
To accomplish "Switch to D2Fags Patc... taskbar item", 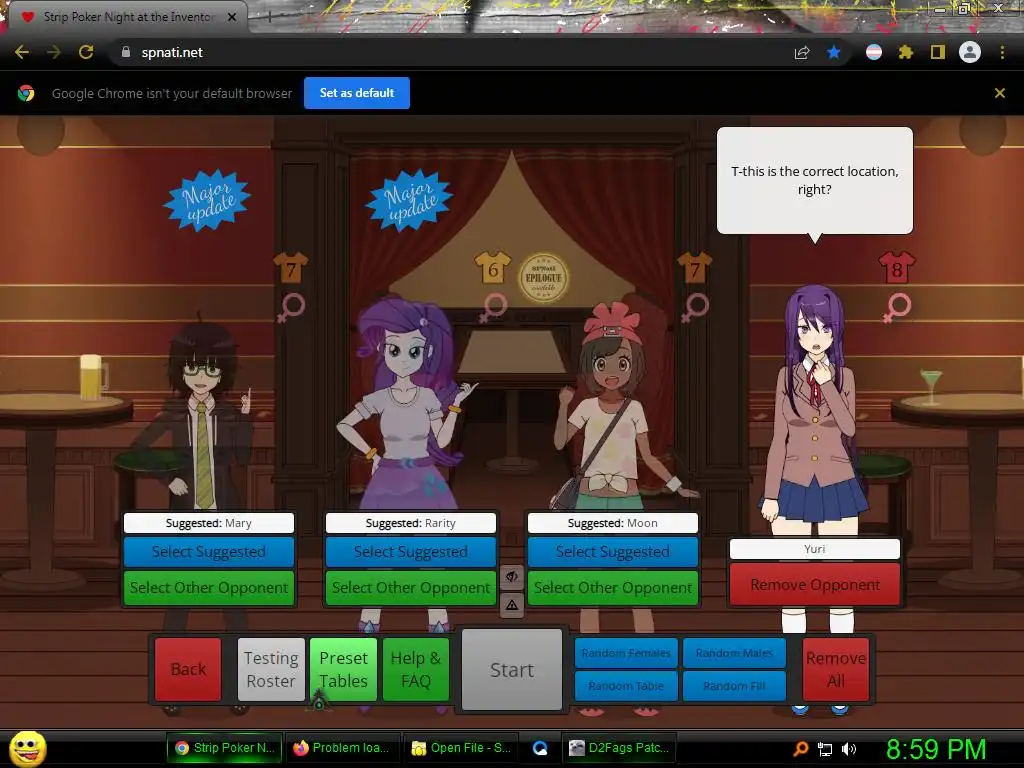I will [618, 748].
